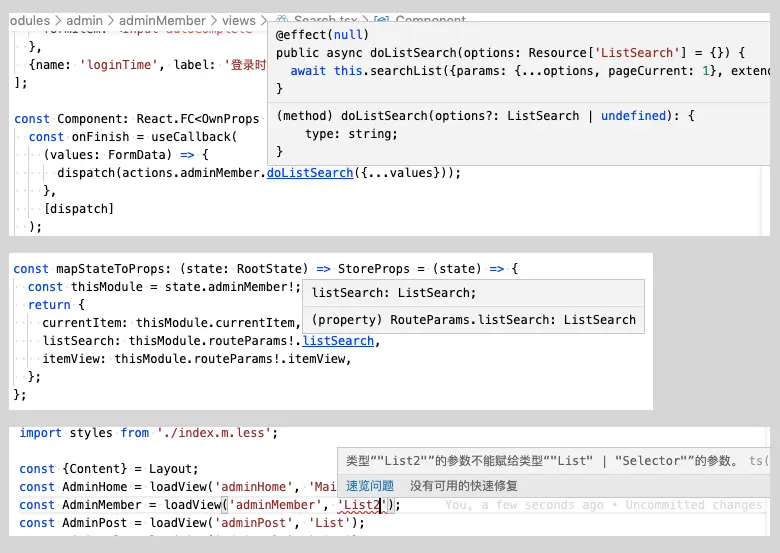Click 'return' keyword in mapStateToProps
Viewport: 780px width, 553px height.
click(49, 305)
